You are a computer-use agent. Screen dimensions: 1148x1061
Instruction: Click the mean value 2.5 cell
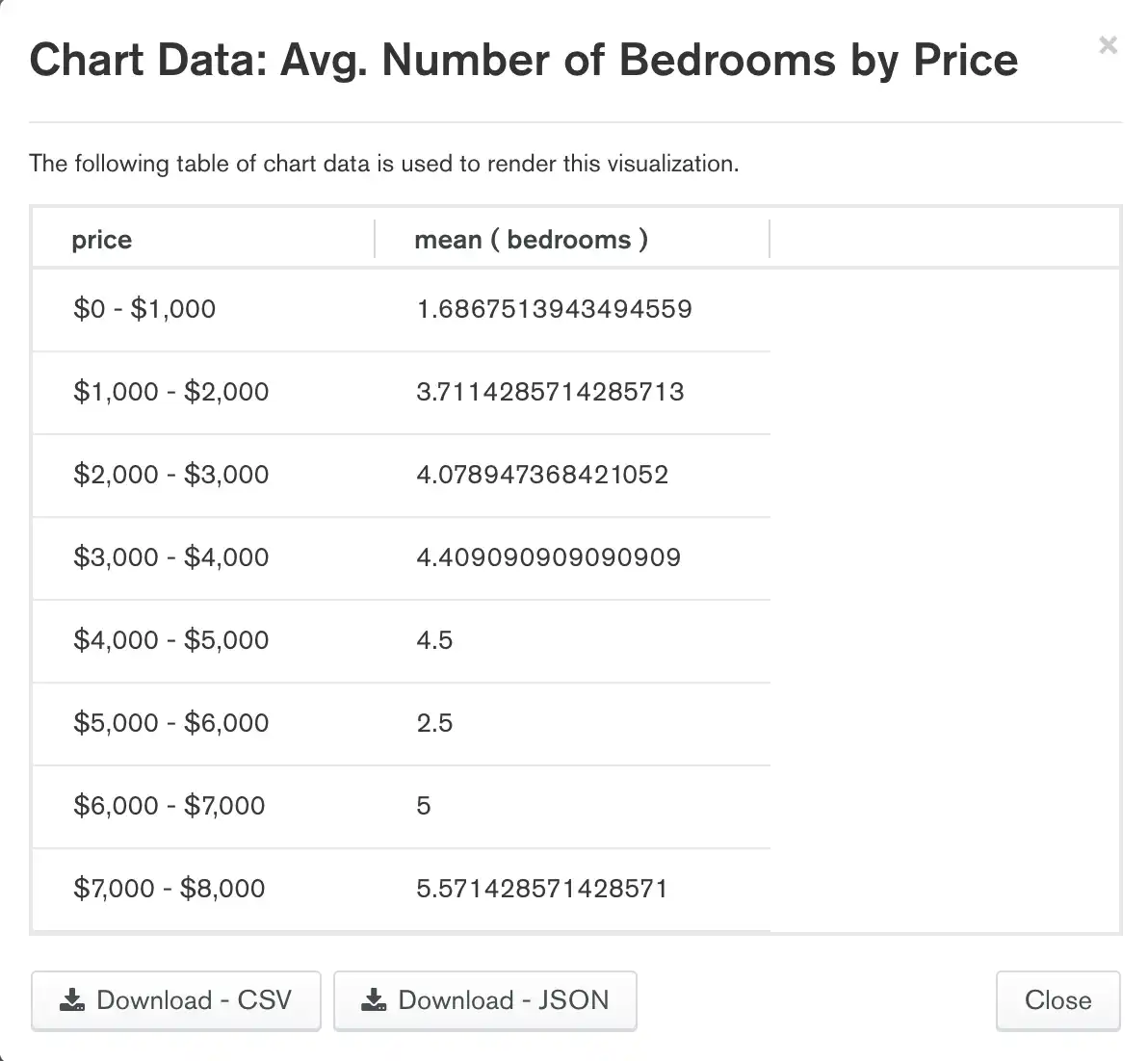(x=434, y=723)
